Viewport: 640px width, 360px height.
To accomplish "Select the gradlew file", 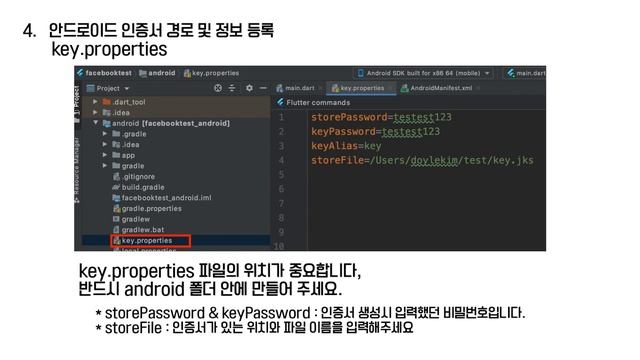I will pyautogui.click(x=176, y=219).
